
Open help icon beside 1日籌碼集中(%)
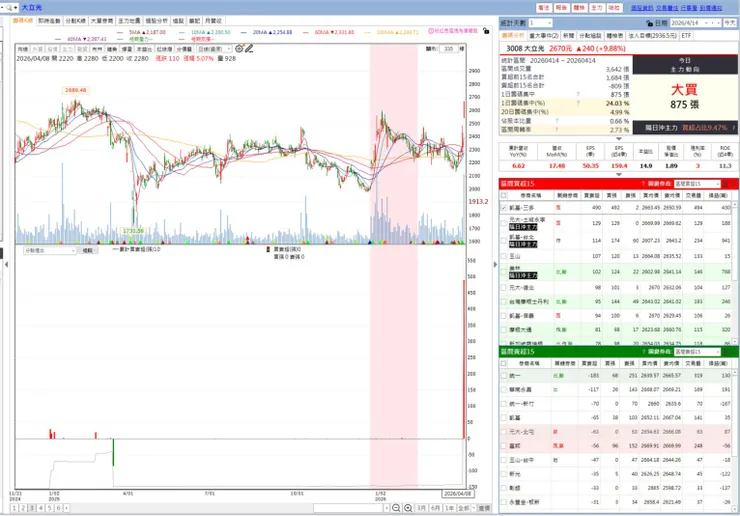pyautogui.click(x=578, y=103)
